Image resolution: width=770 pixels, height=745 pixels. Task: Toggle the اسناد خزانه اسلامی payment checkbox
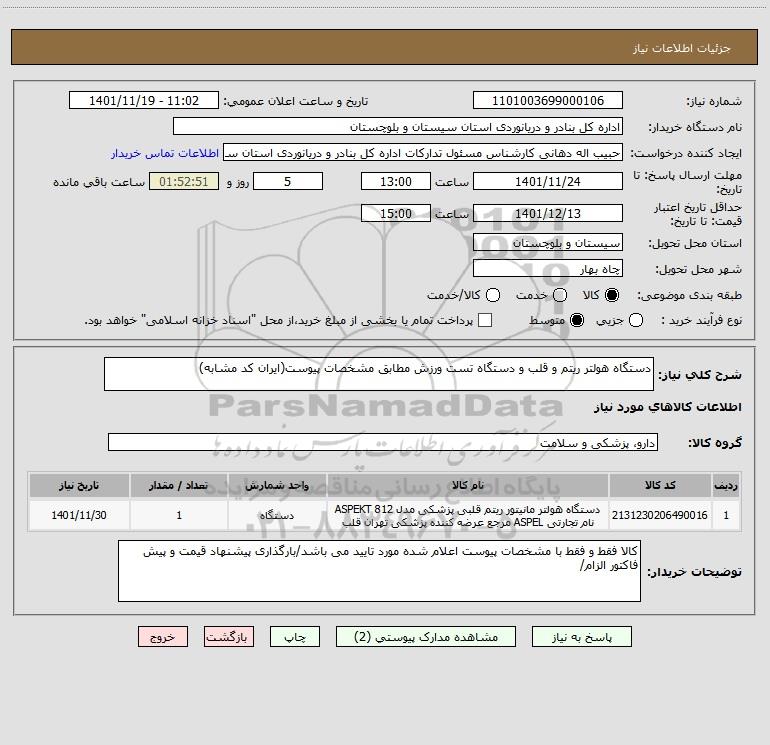tap(485, 320)
